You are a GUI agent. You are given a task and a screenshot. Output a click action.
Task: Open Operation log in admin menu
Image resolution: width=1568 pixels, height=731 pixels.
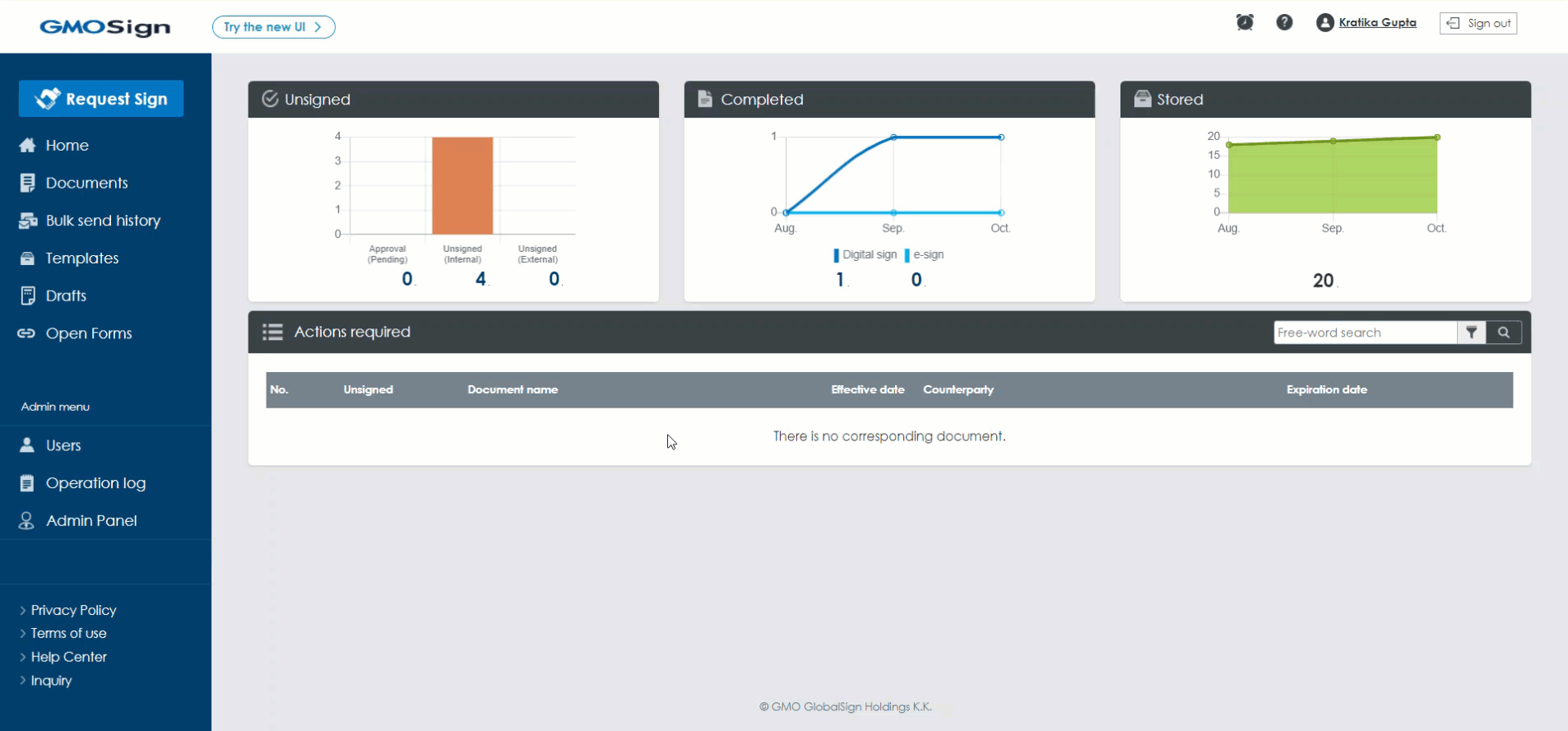coord(95,483)
